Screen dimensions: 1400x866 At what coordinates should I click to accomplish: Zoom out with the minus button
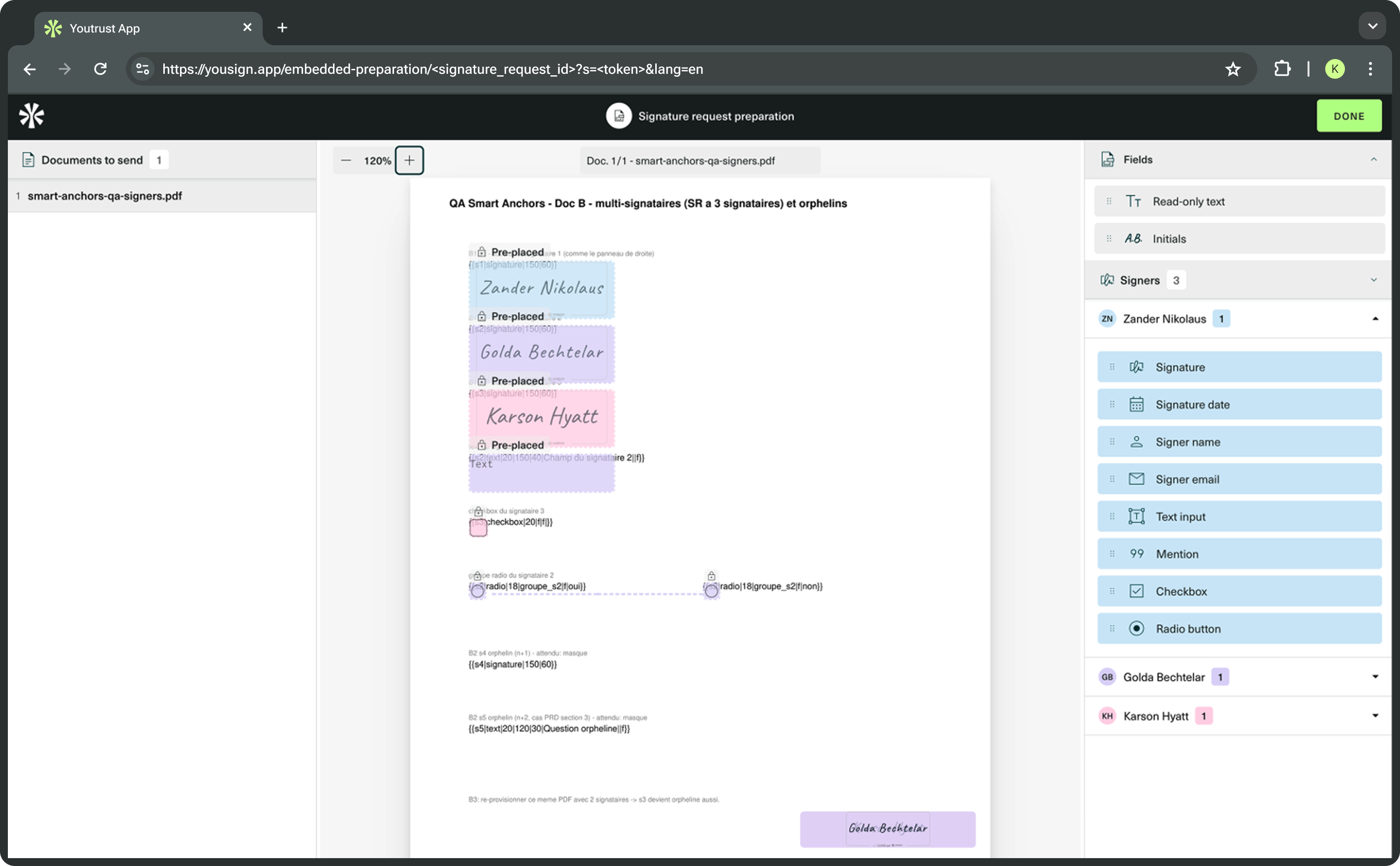[346, 160]
